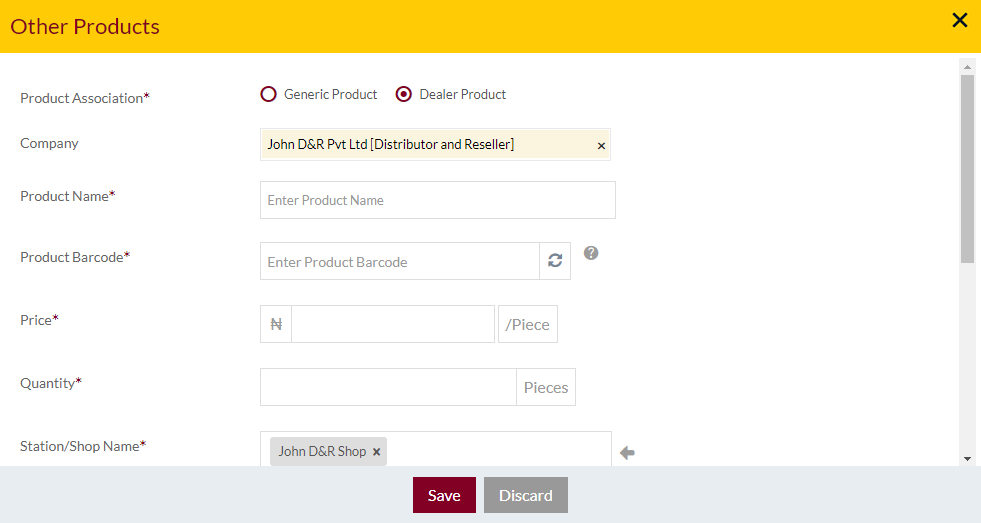Viewport: 981px width, 523px height.
Task: Click the Naira currency symbol box
Action: point(276,324)
